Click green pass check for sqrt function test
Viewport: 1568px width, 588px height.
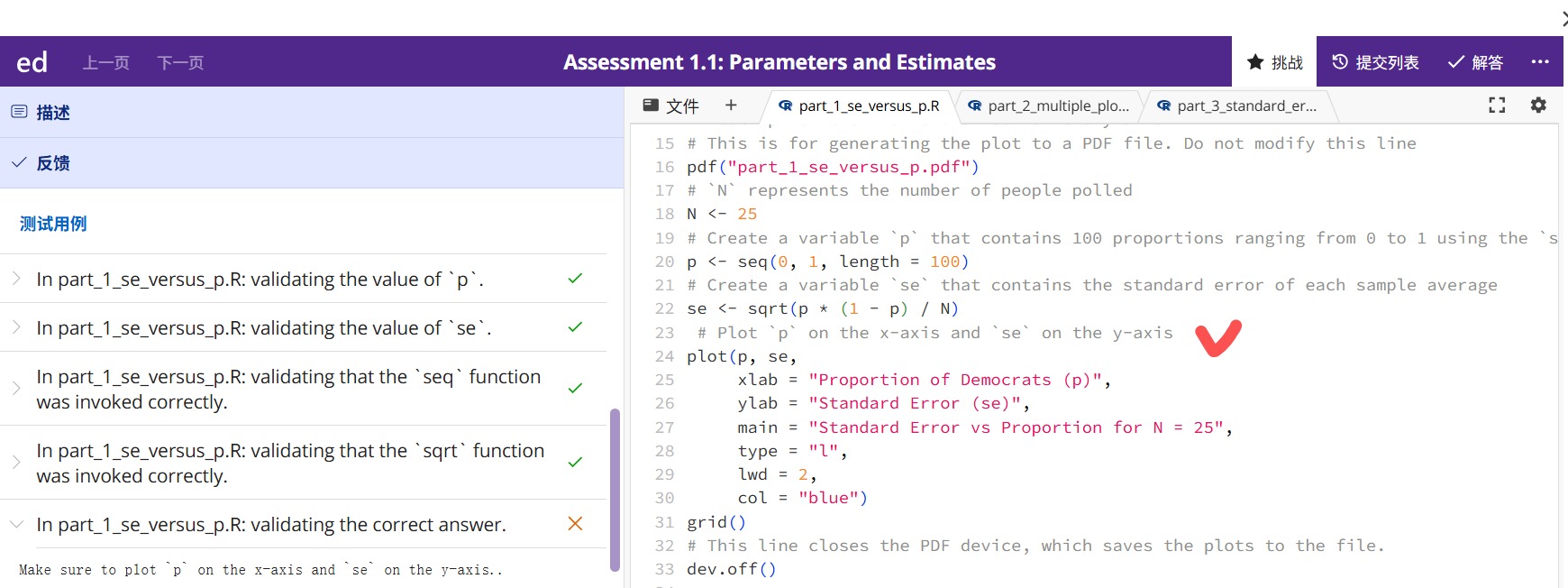(x=575, y=463)
